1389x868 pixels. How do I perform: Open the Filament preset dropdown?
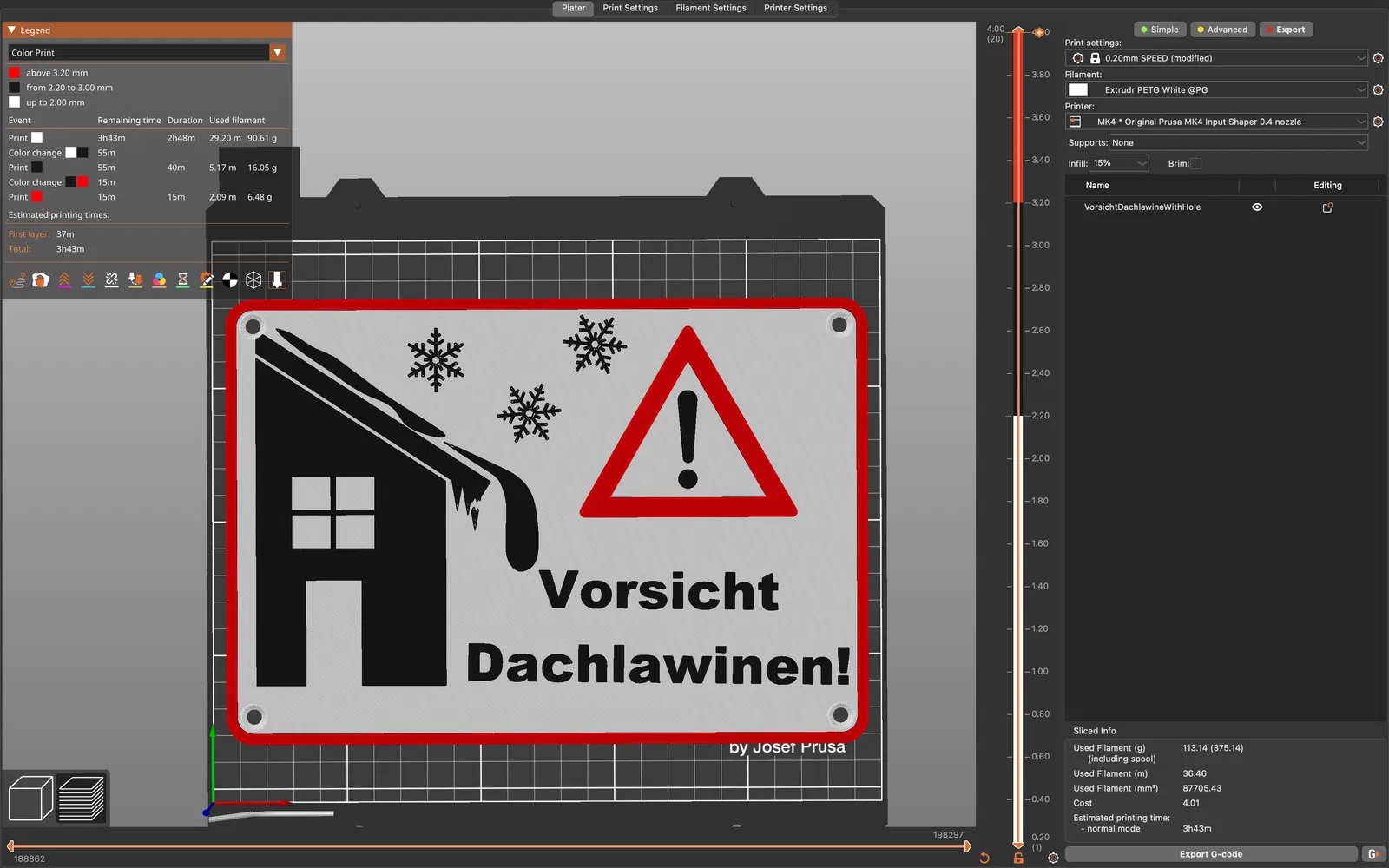[x=1217, y=90]
